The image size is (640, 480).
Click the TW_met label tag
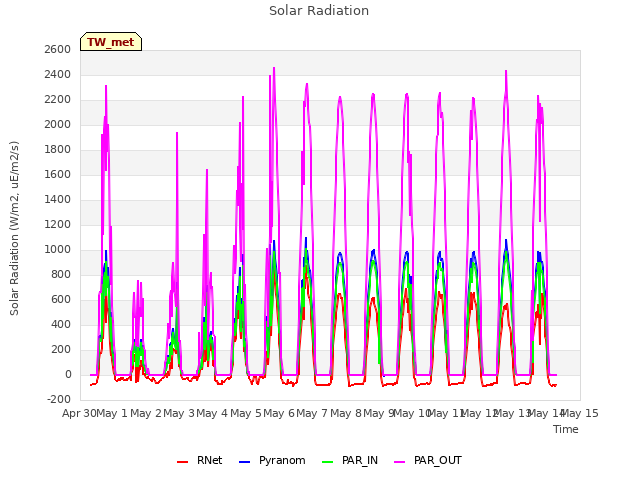111,42
